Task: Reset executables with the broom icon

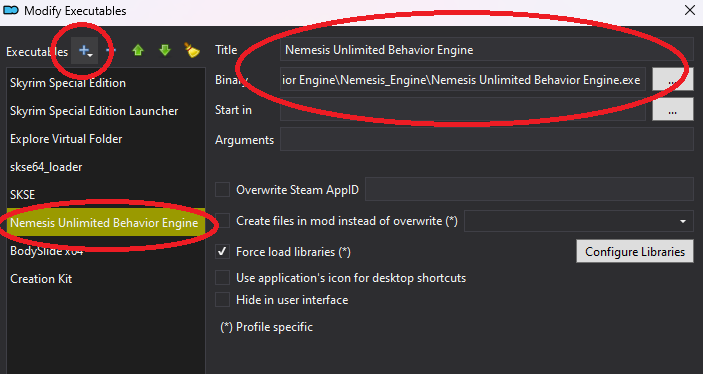Action: click(x=192, y=50)
